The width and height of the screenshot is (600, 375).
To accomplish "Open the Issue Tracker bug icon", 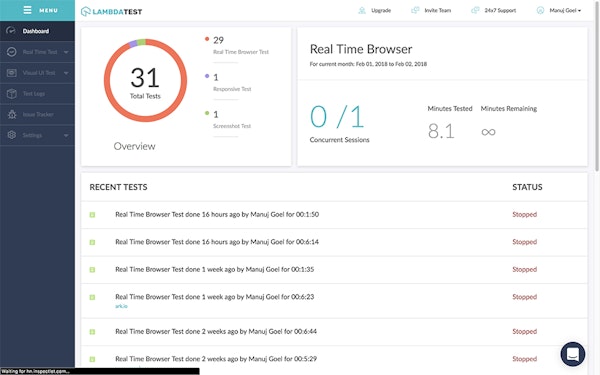I will pos(12,114).
